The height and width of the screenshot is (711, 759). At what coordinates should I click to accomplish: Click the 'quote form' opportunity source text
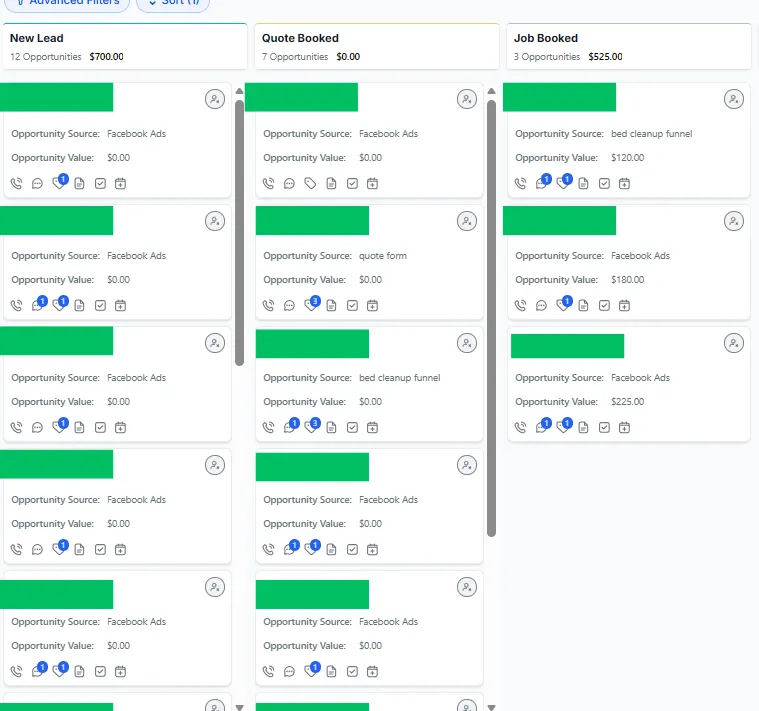point(383,256)
